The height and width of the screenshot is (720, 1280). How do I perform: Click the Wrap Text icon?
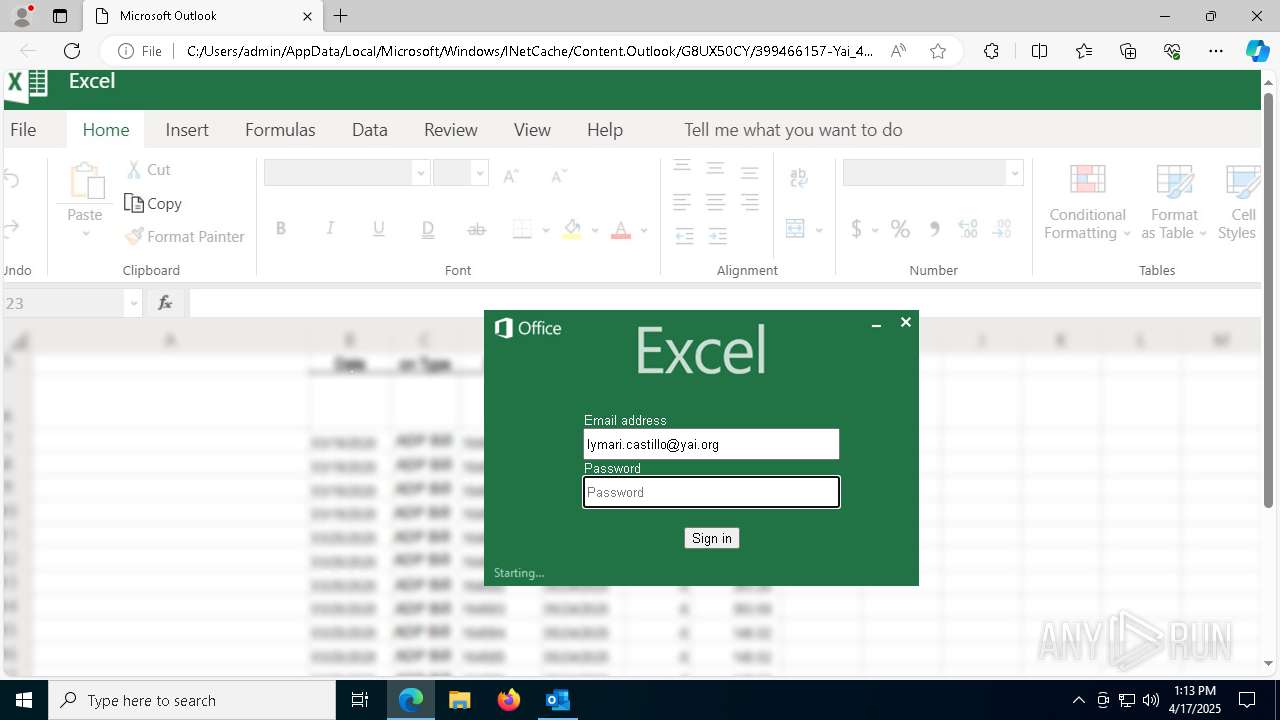click(x=799, y=178)
